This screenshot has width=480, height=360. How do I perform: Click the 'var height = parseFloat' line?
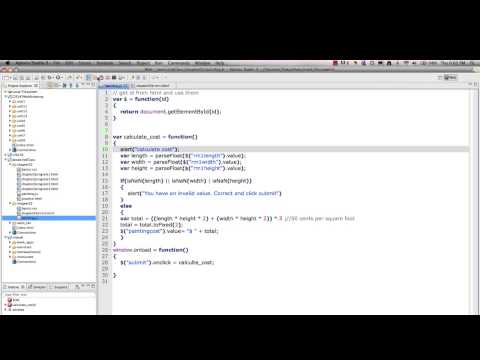(x=183, y=168)
